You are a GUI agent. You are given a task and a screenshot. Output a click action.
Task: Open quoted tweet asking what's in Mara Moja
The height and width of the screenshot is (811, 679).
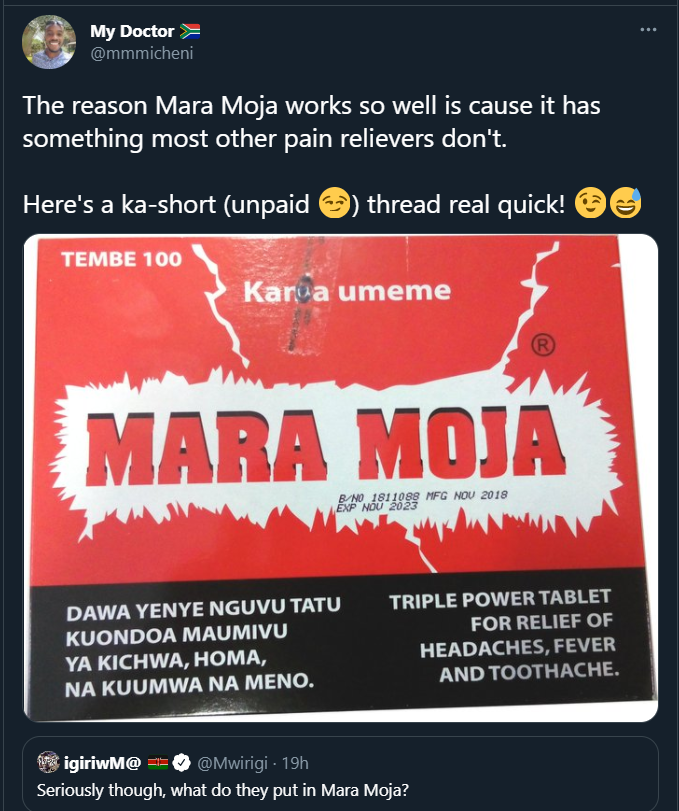coord(340,774)
